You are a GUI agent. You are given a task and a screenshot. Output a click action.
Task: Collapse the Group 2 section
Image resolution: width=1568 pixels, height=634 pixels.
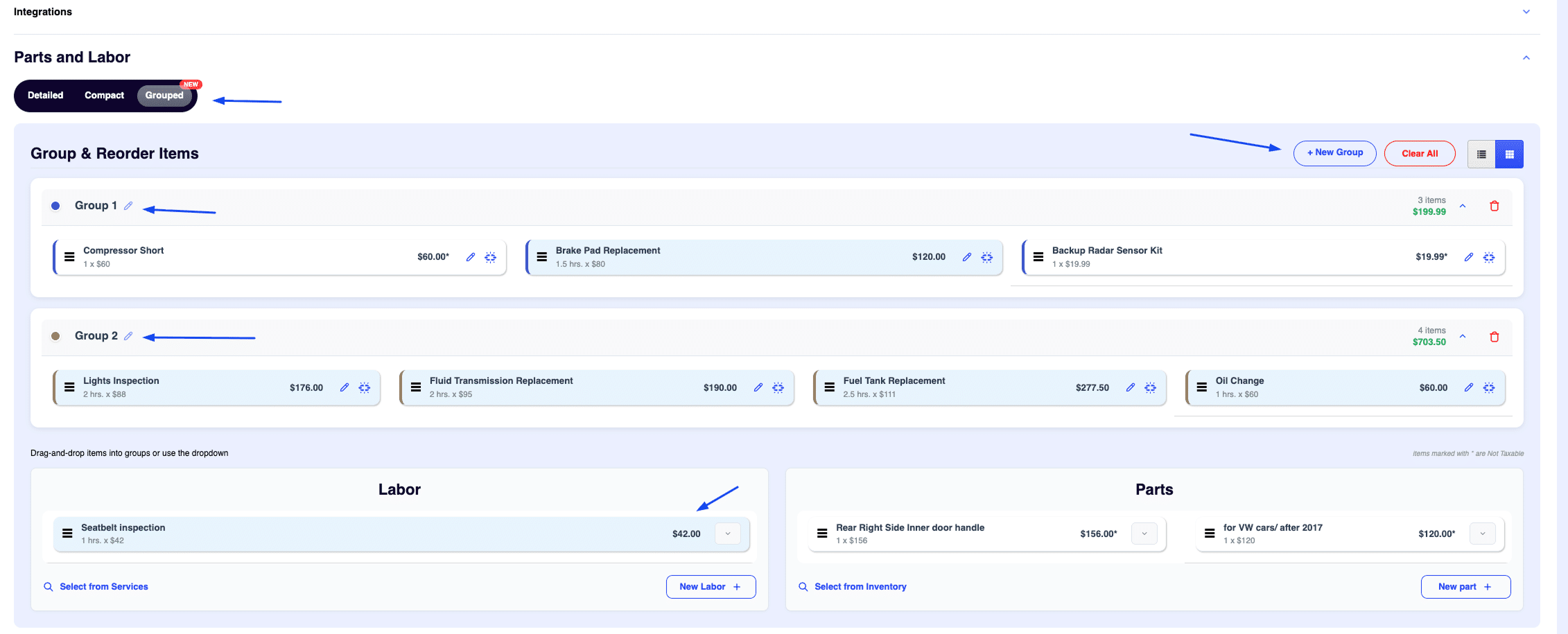1463,336
